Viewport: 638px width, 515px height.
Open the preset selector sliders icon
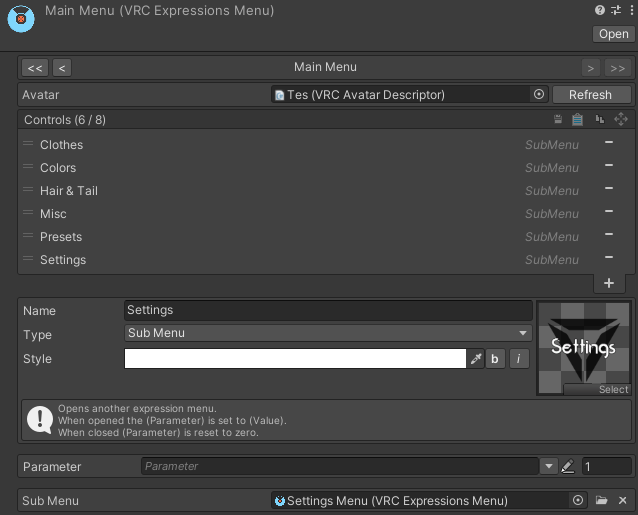click(616, 10)
